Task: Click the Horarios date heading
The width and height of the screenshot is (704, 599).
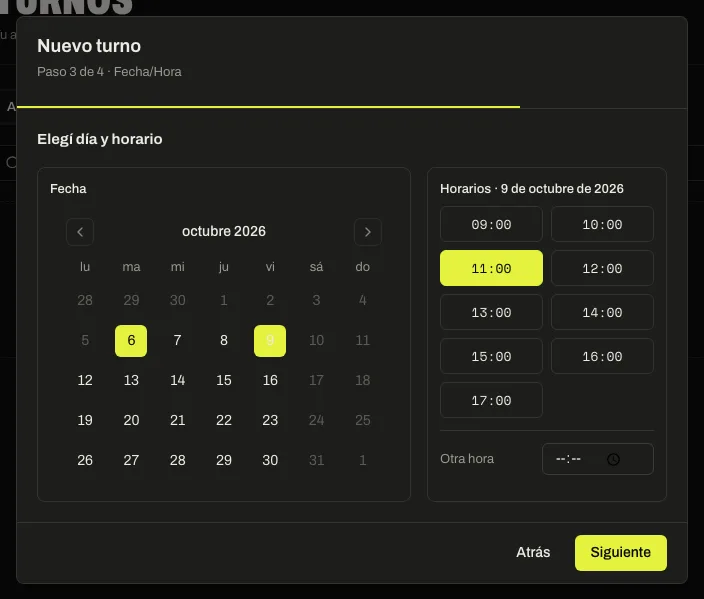Action: [x=532, y=189]
